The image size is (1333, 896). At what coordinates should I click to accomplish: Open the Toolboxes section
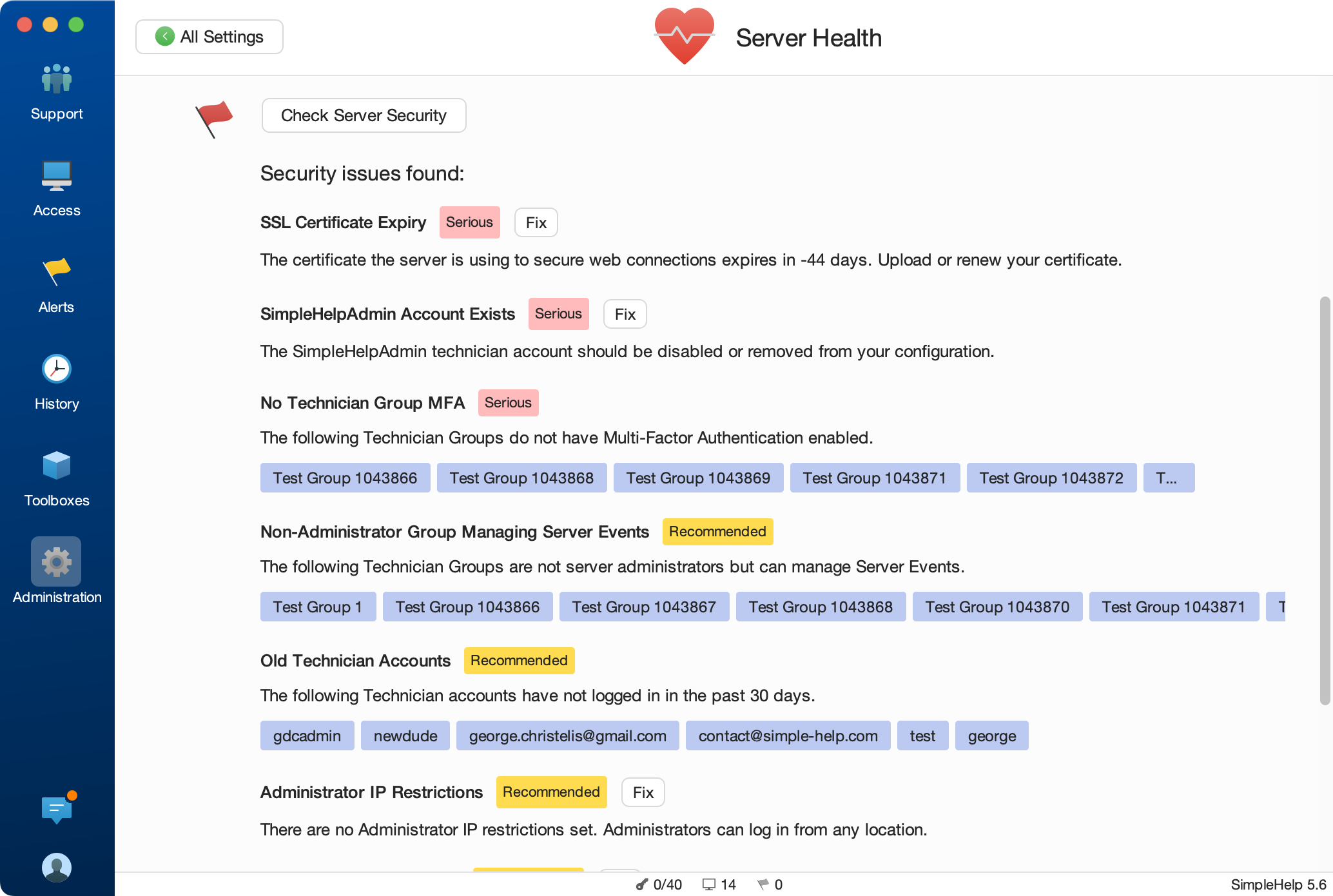pyautogui.click(x=57, y=480)
